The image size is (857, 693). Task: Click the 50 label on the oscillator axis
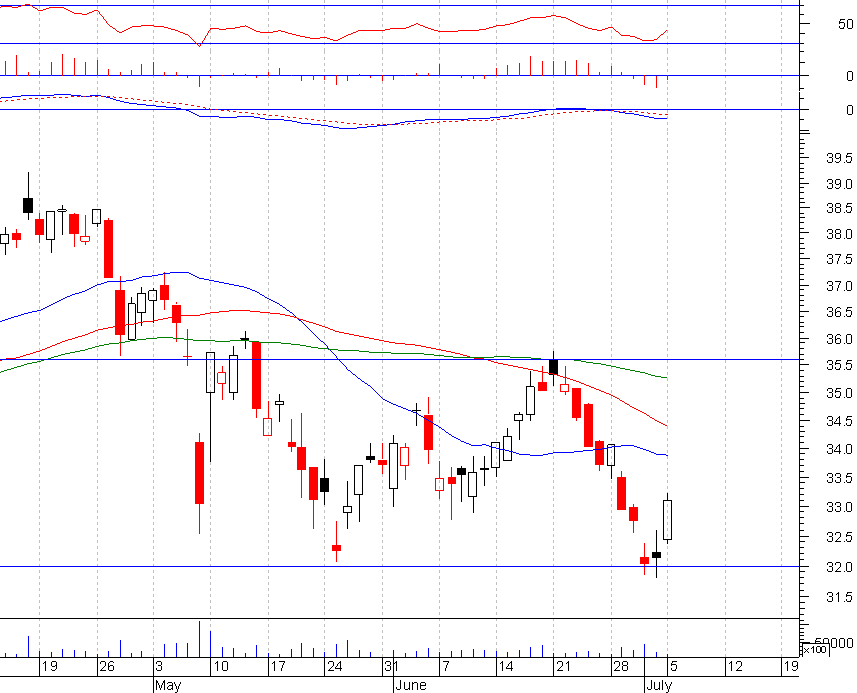[846, 25]
